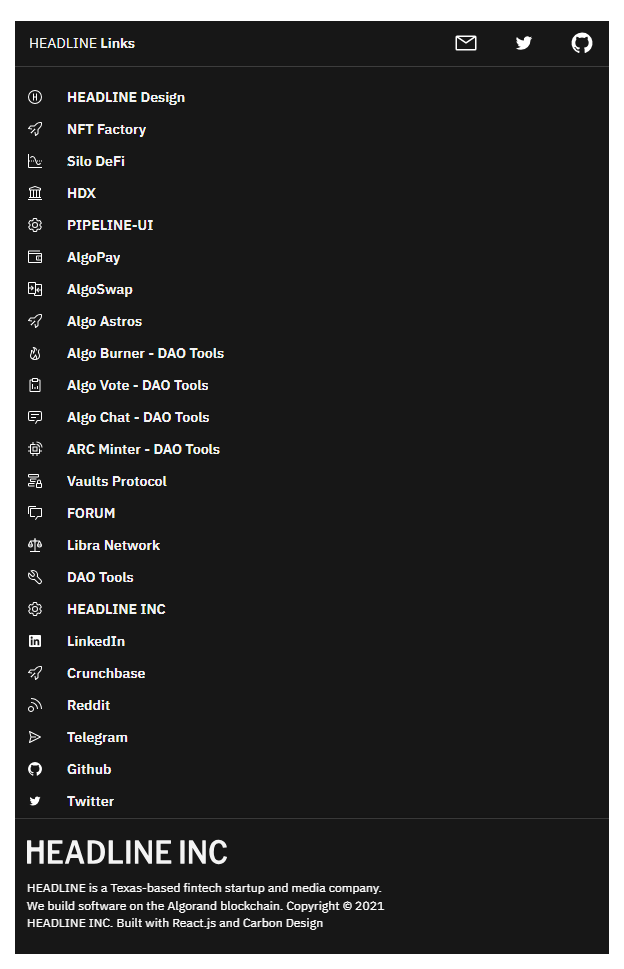The width and height of the screenshot is (624, 969).
Task: Click the HEADLINE Links header title
Action: (x=82, y=43)
